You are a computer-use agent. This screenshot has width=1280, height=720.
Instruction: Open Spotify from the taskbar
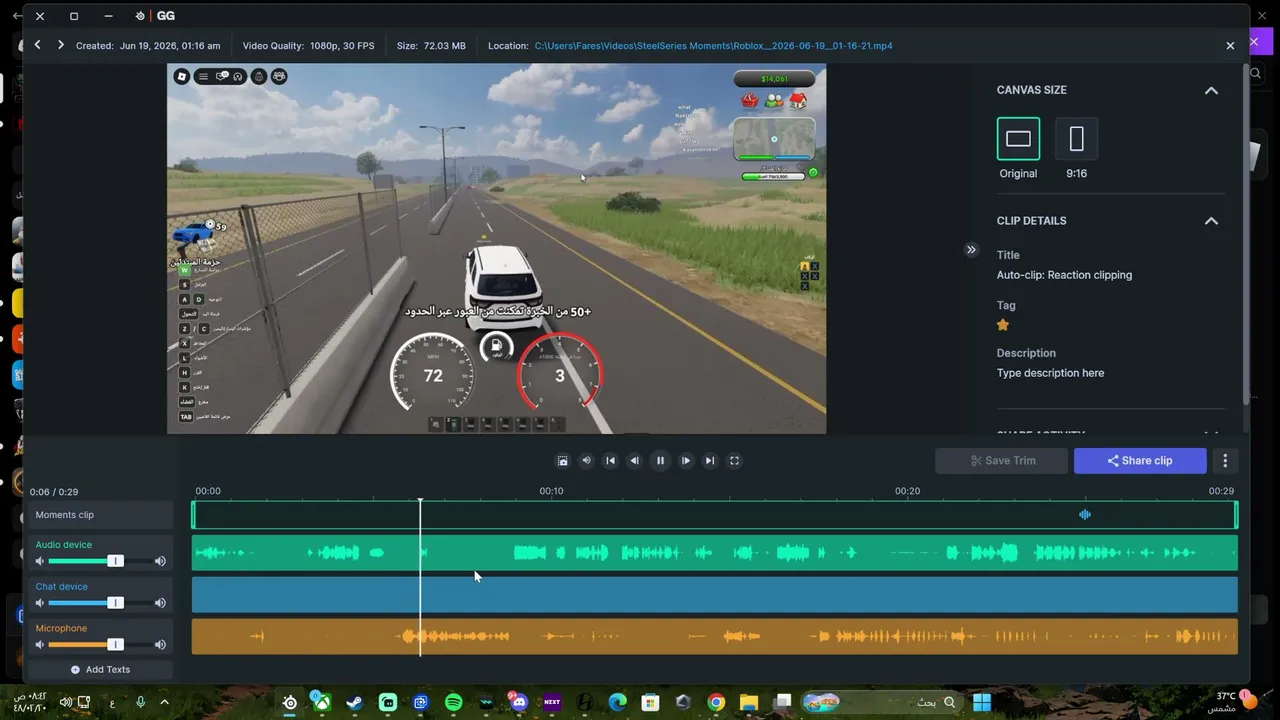click(x=453, y=702)
